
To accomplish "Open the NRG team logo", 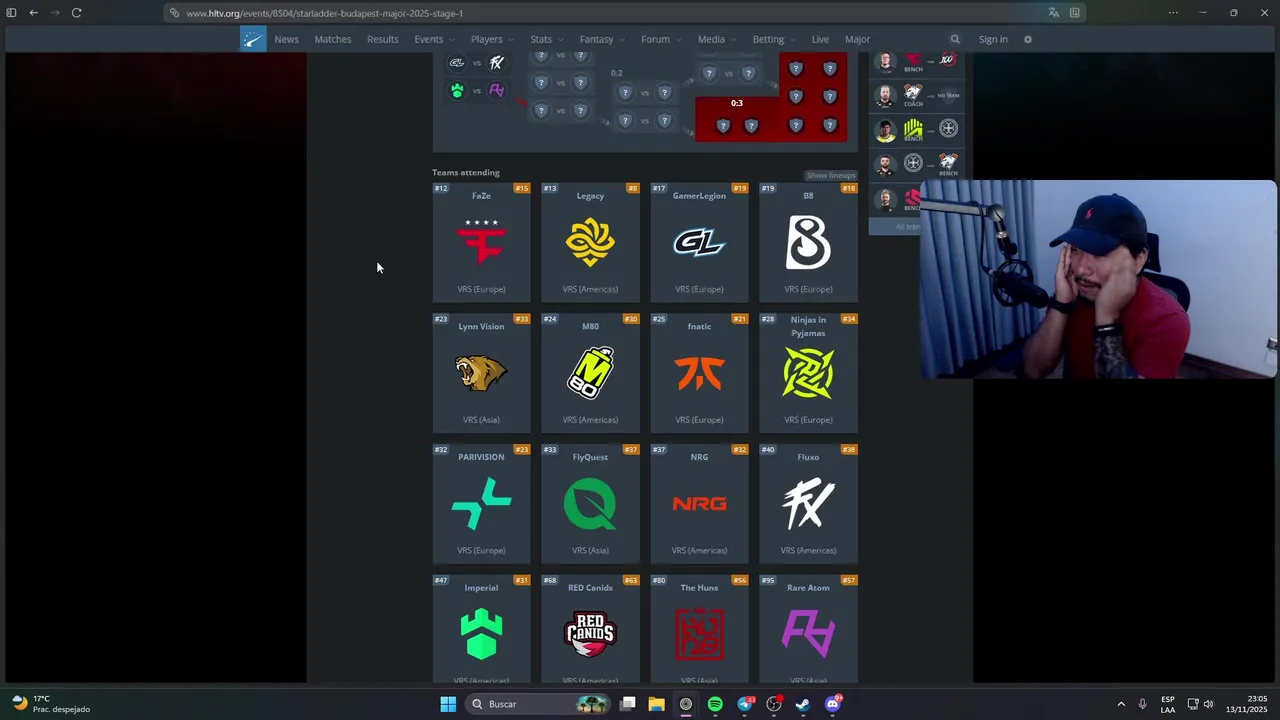I will click(699, 504).
